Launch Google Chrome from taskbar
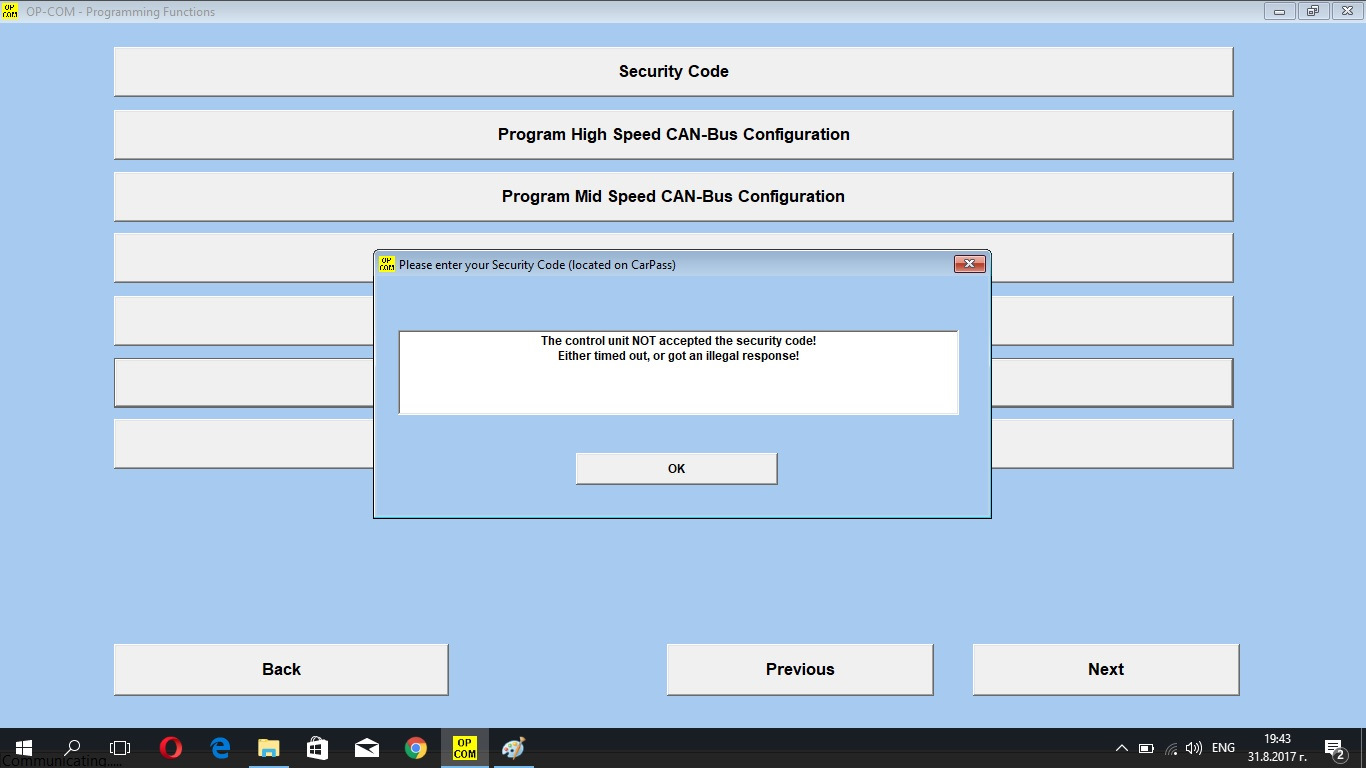This screenshot has height=768, width=1366. (x=416, y=748)
